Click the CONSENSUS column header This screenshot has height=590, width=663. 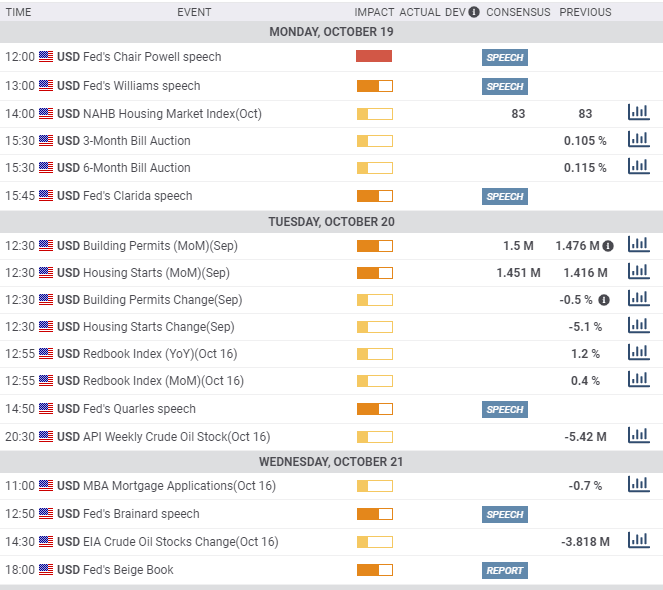click(x=520, y=12)
